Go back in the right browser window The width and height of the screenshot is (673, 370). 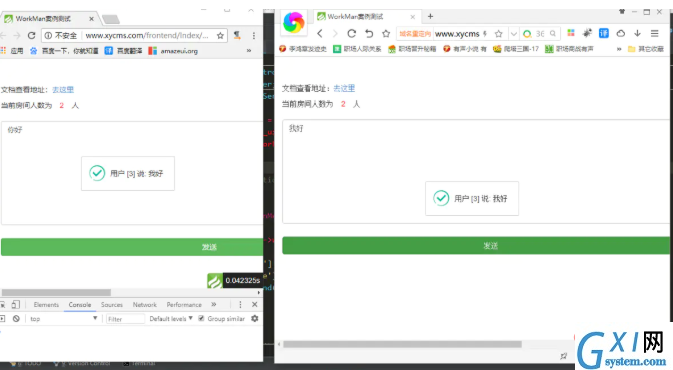pos(320,33)
